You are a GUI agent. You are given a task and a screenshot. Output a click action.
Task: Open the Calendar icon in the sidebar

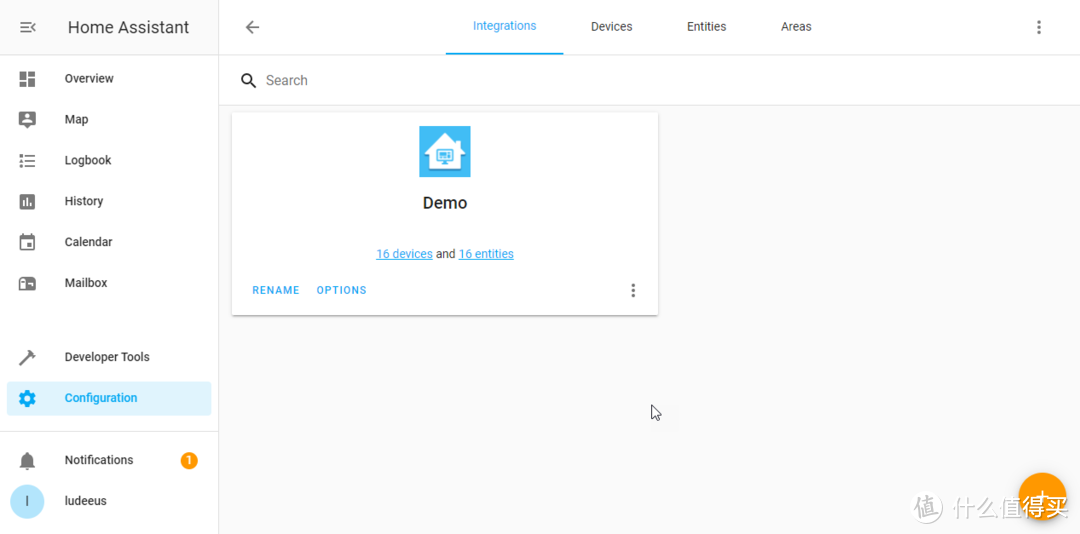pos(27,243)
